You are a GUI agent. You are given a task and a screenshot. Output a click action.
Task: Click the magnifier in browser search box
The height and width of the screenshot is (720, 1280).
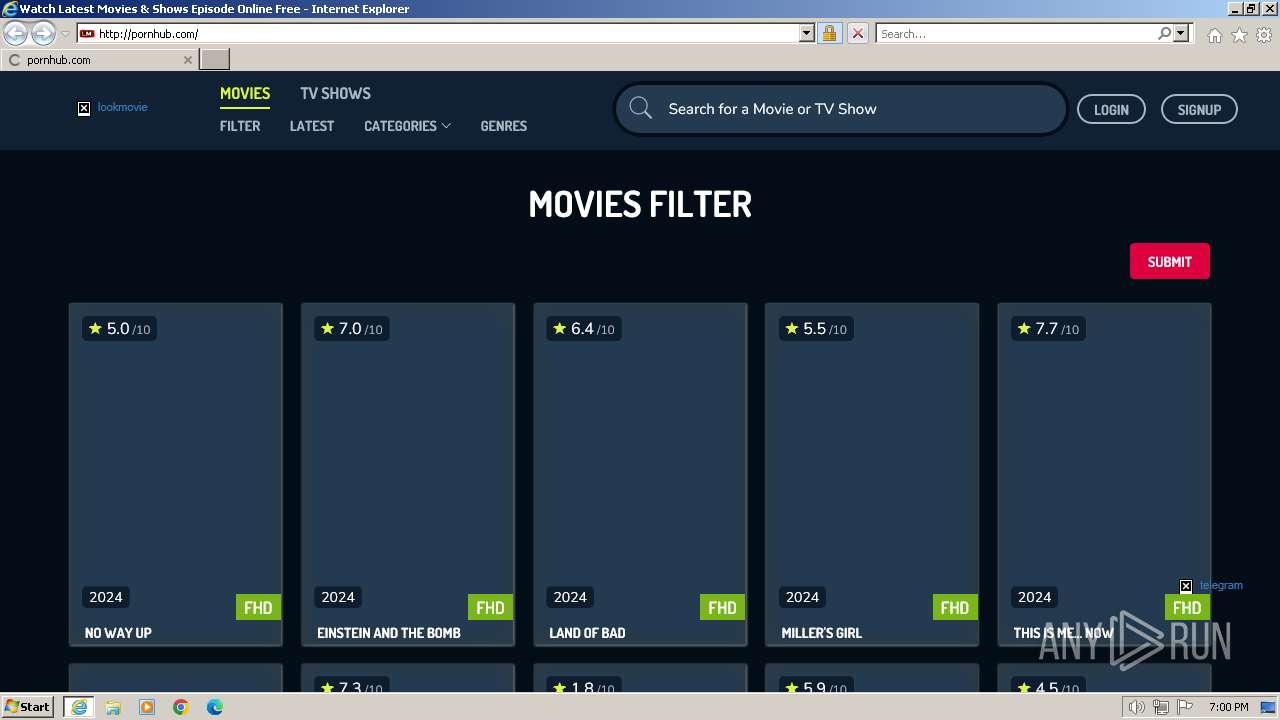[1164, 33]
